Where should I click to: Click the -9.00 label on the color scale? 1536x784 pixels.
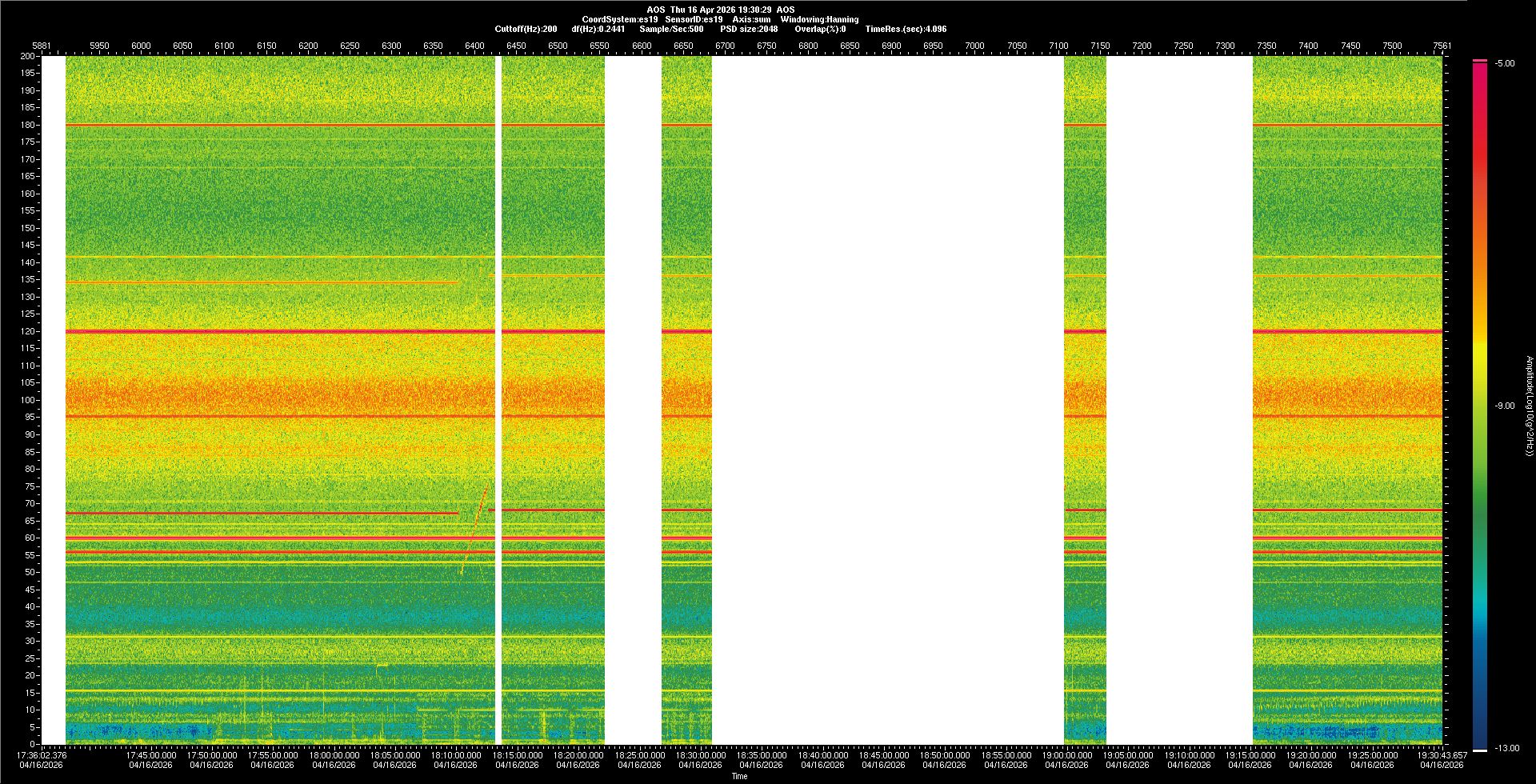pos(1504,406)
